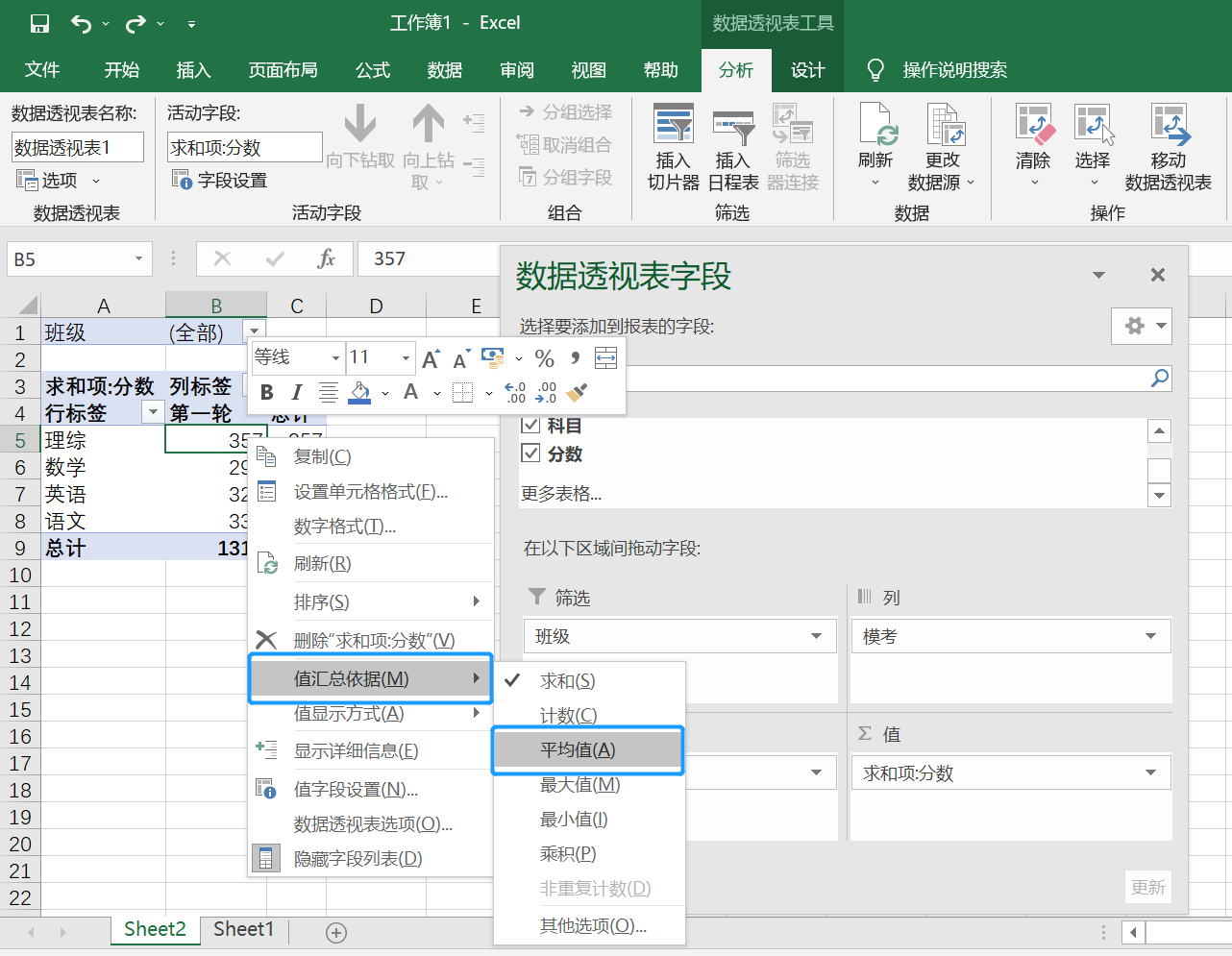Open the 选项 options dropdown arrow
The height and width of the screenshot is (956, 1232).
[96, 181]
